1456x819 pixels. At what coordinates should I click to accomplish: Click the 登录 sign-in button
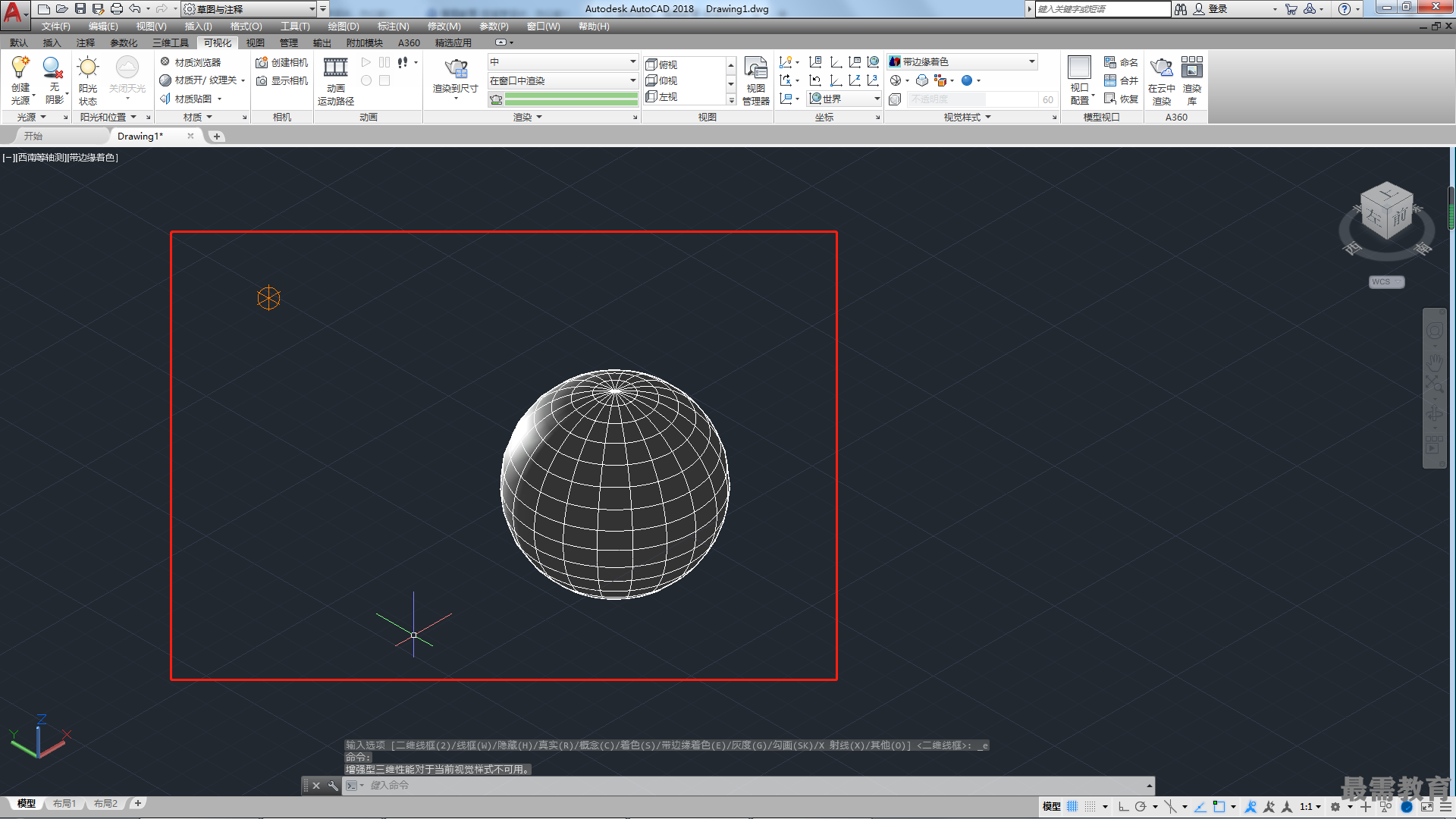pos(1211,9)
